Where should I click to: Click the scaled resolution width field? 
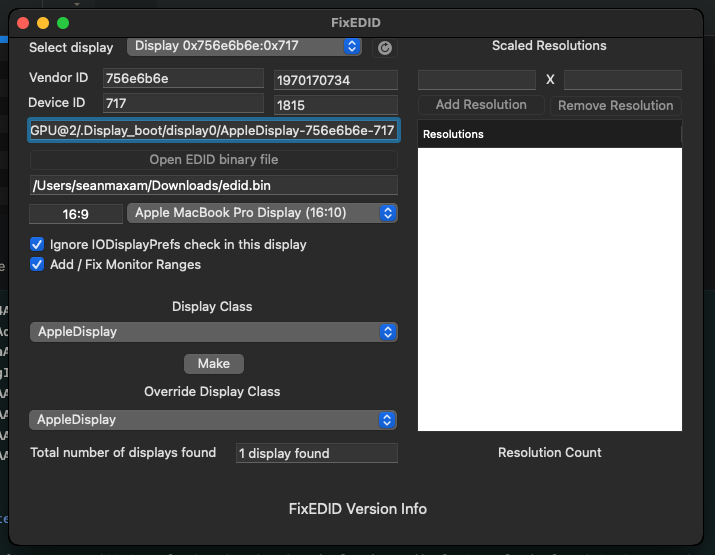click(x=477, y=80)
